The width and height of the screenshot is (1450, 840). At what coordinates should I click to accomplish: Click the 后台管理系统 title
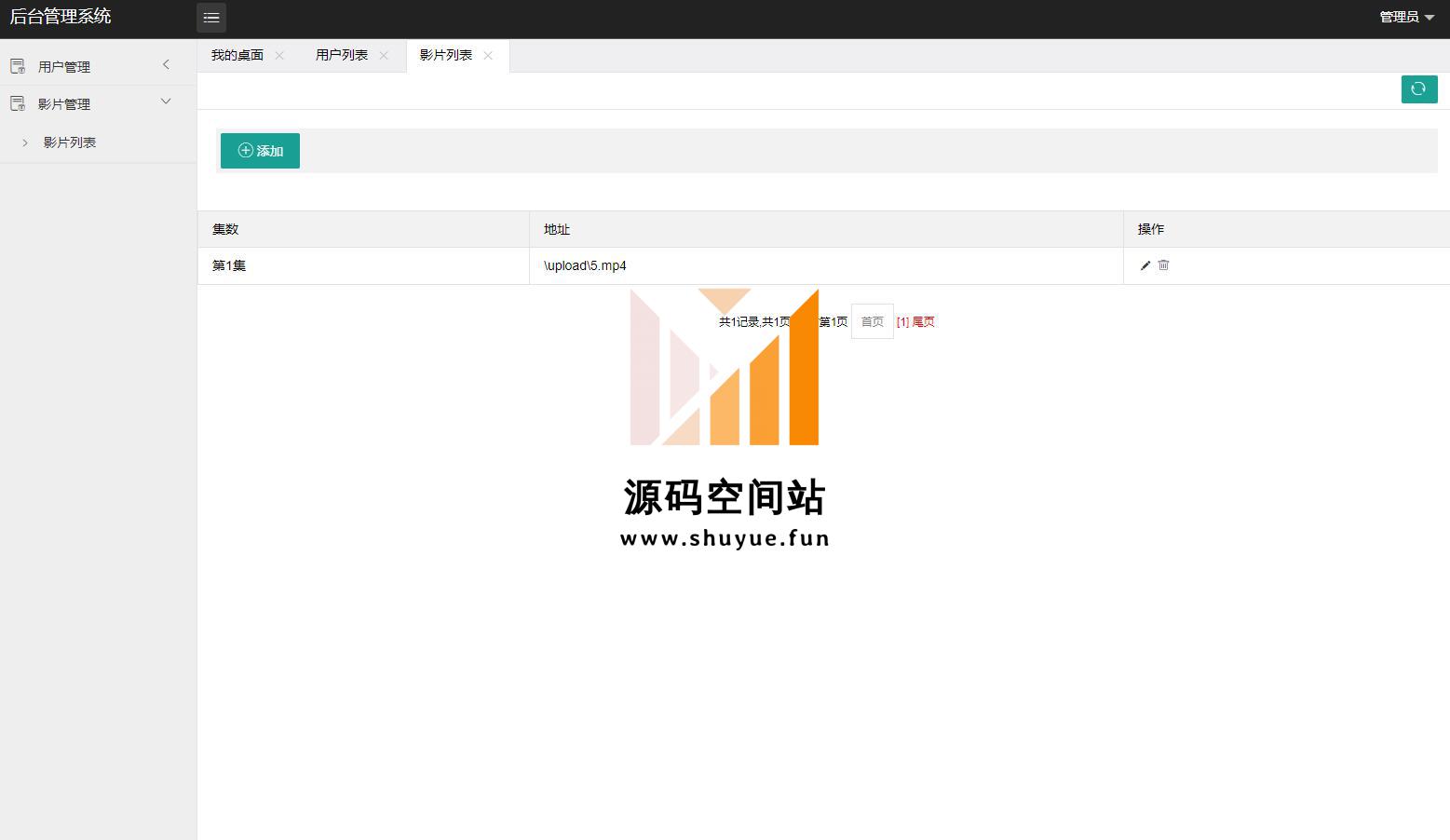point(61,17)
